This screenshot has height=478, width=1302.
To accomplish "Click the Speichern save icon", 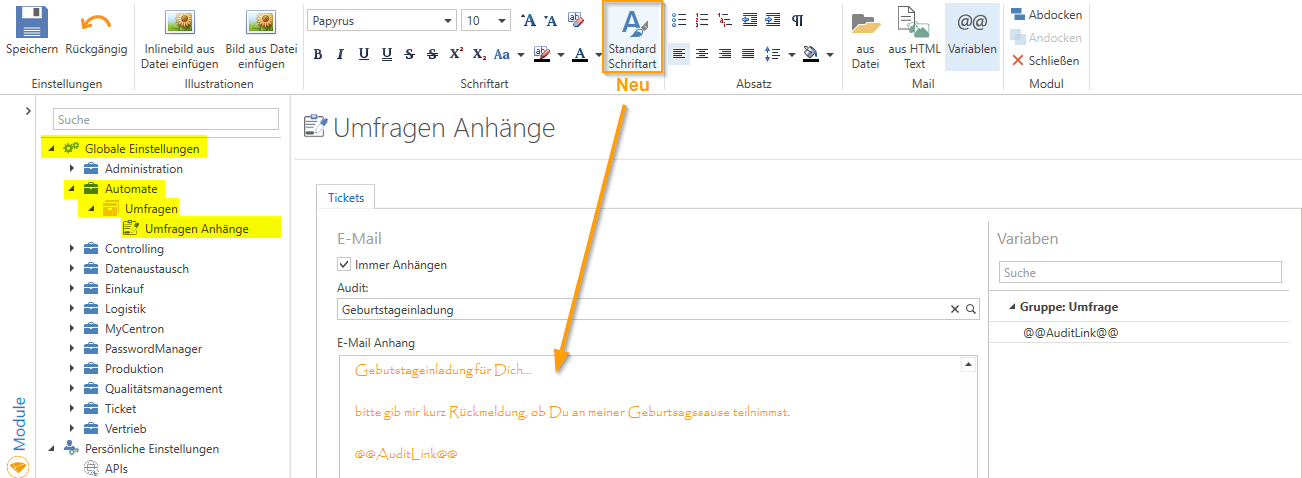I will pyautogui.click(x=32, y=22).
